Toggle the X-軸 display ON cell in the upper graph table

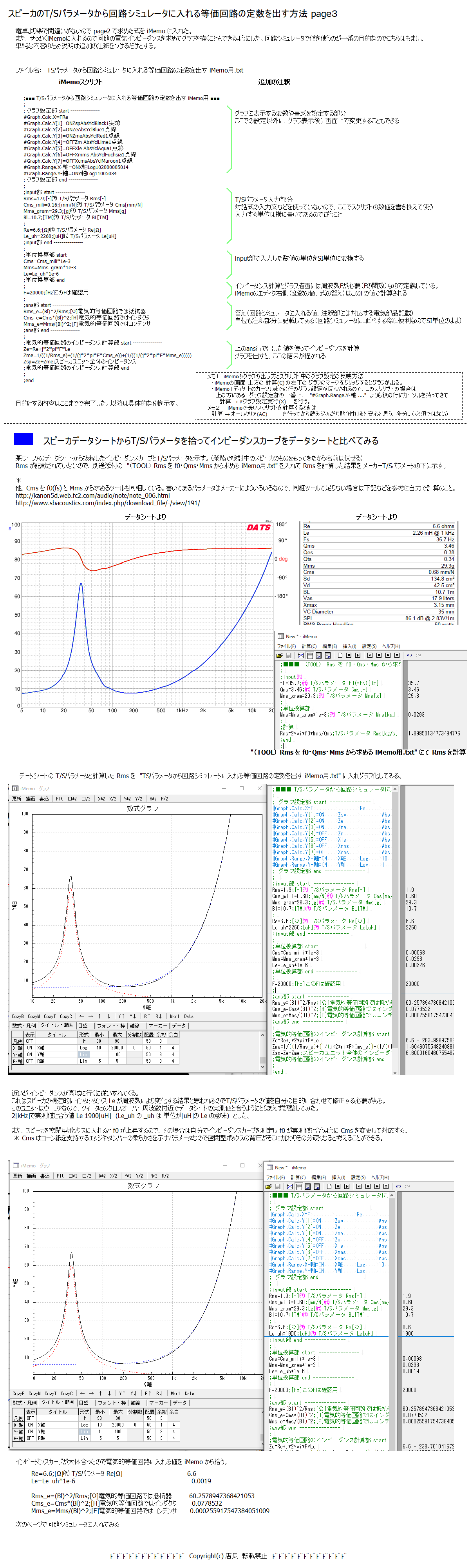coord(30,1047)
